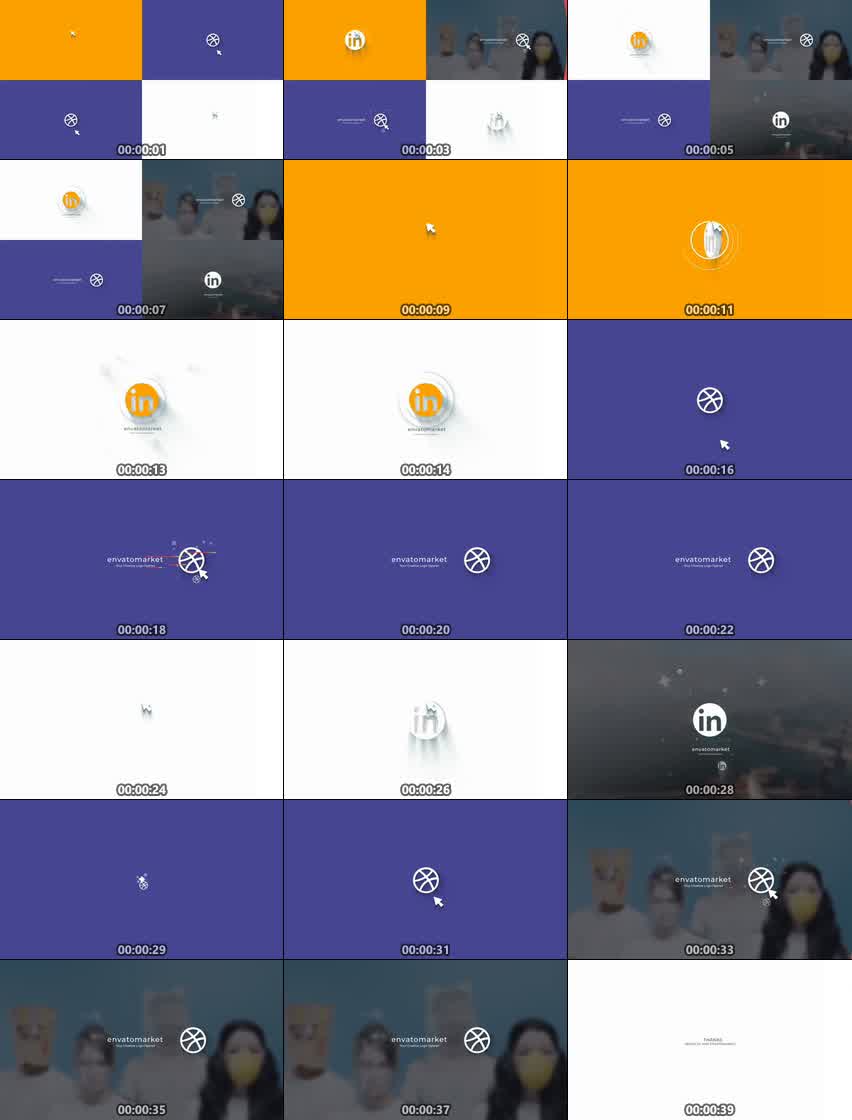Open the final white frame stamped 00:00:39

point(710,1040)
